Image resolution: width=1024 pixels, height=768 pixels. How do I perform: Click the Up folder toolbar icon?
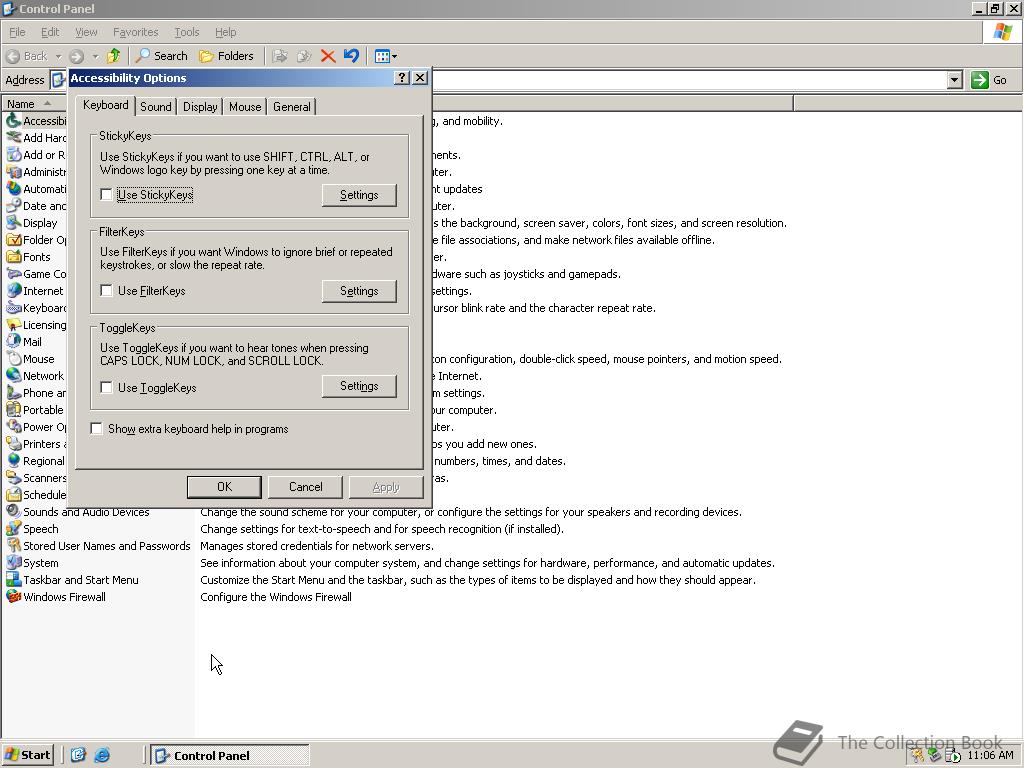click(x=114, y=56)
